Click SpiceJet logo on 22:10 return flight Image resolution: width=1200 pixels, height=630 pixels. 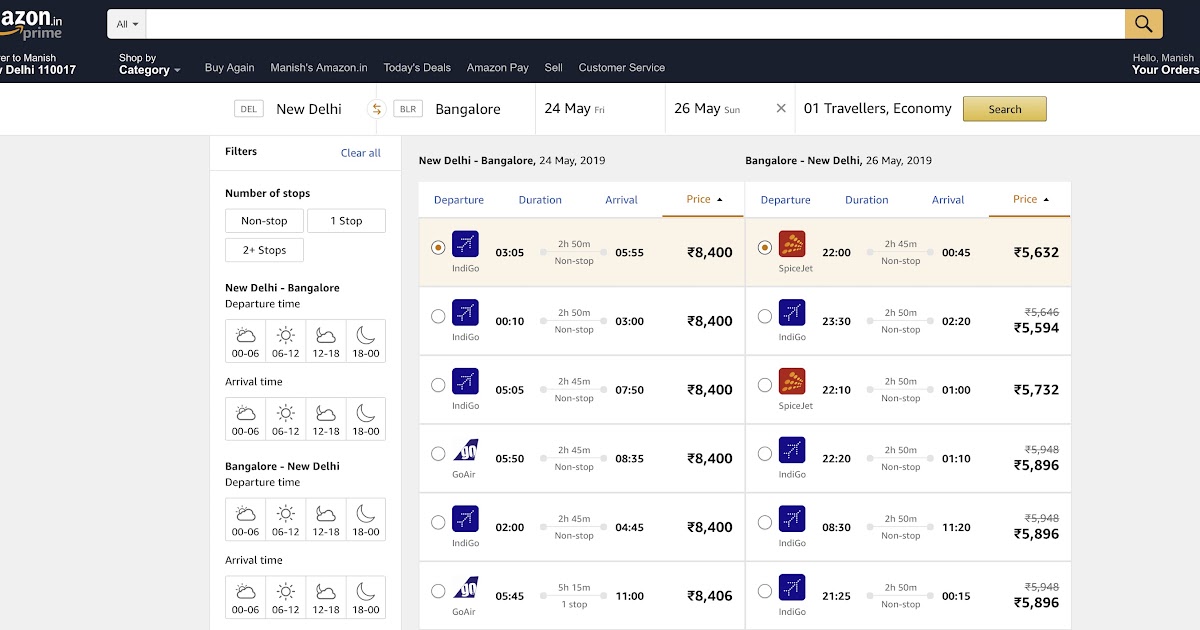(x=792, y=382)
